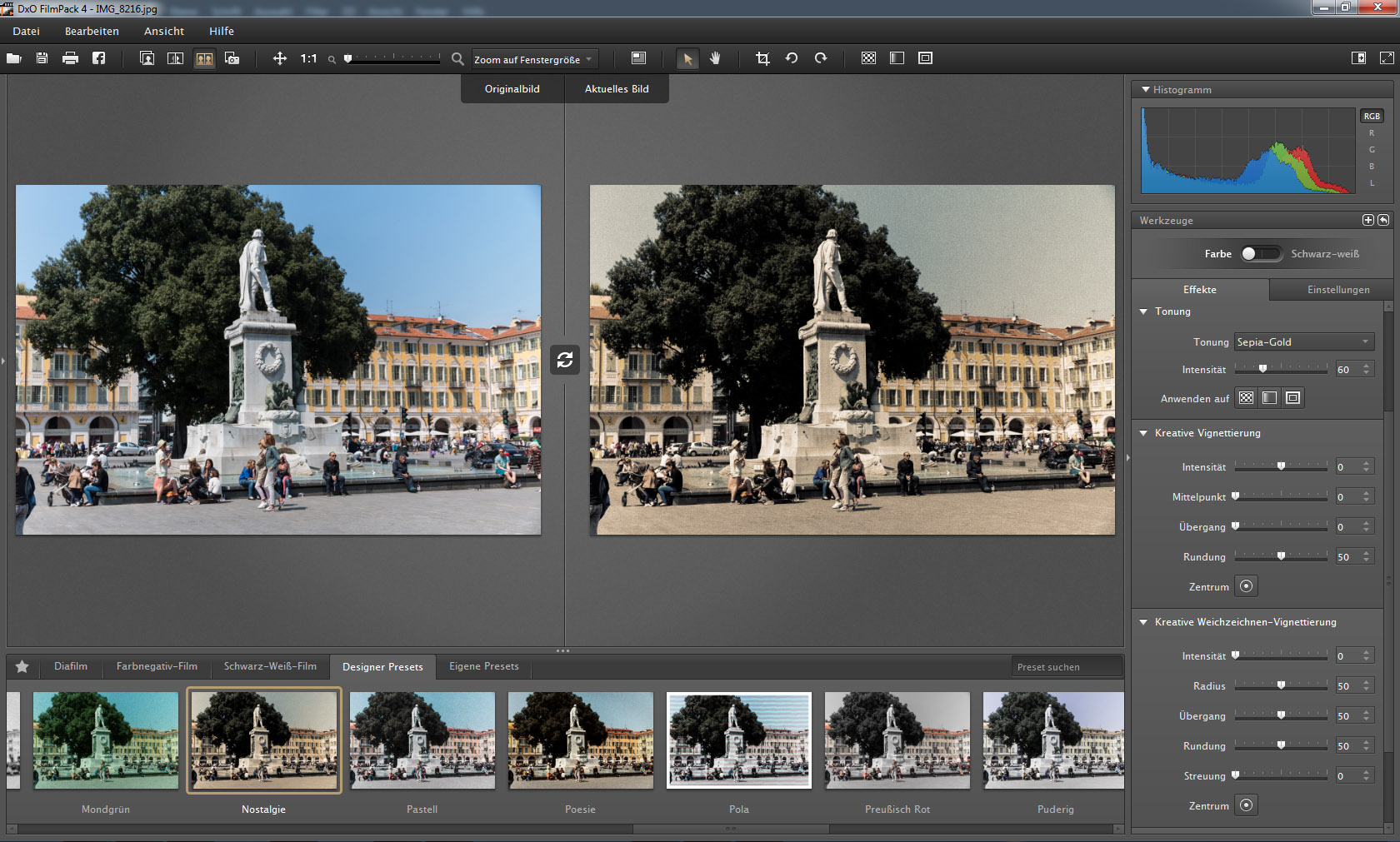Image resolution: width=1400 pixels, height=842 pixels.
Task: Open the Zoom auf Fenstergröße dropdown
Action: coord(534,59)
